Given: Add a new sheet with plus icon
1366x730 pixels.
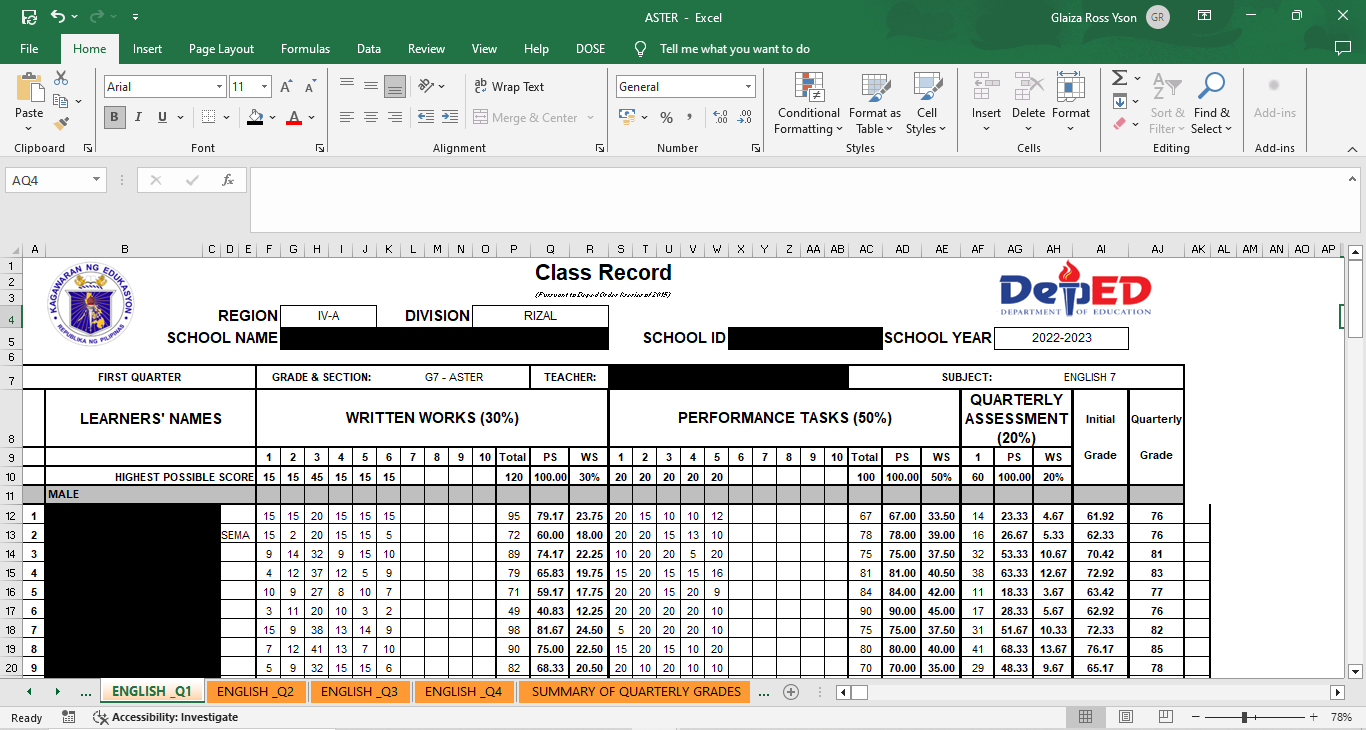Looking at the screenshot, I should click(791, 692).
